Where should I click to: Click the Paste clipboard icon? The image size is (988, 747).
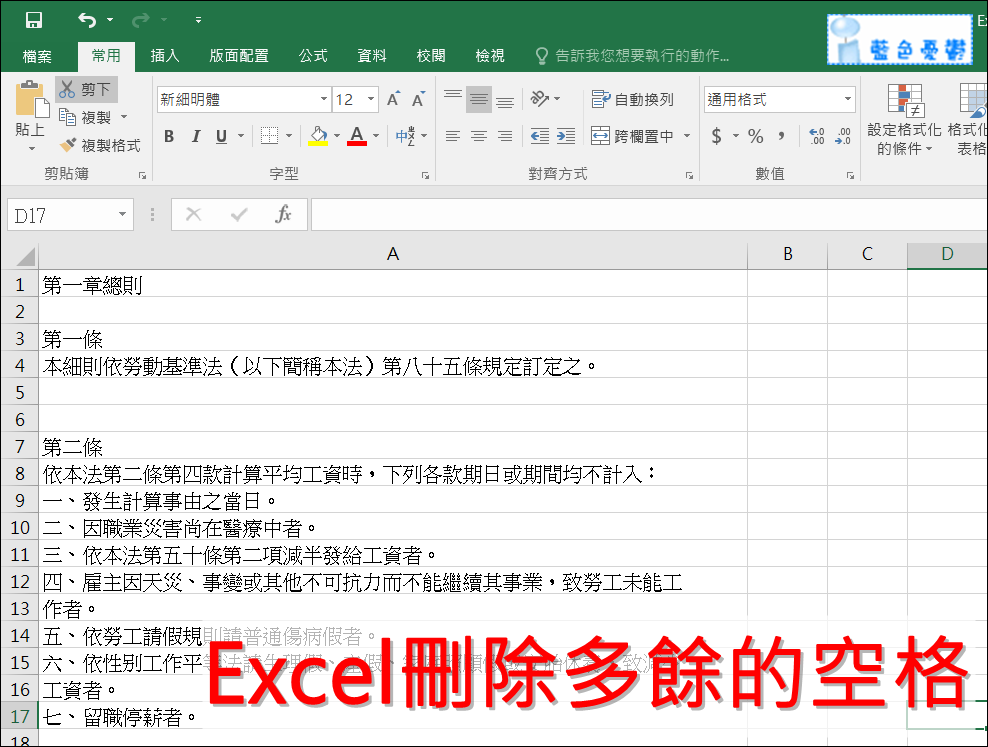coord(31,101)
